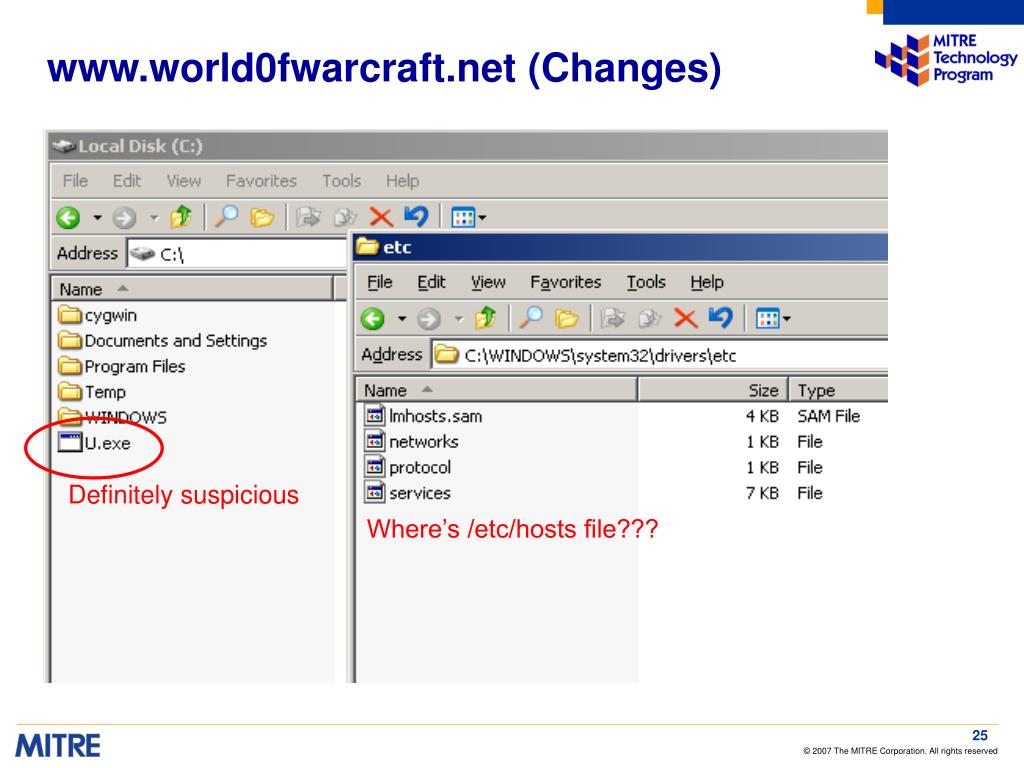Click Copy To icon in etc window
Image resolution: width=1024 pixels, height=768 pixels.
tap(649, 318)
